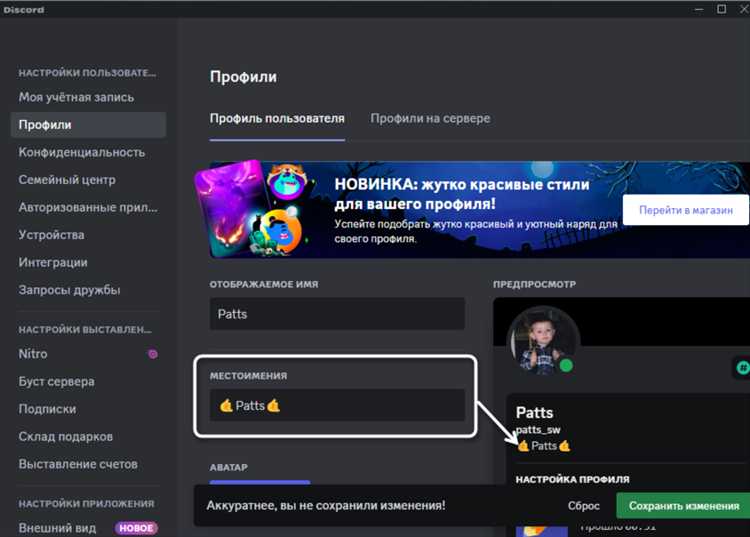Click the patts_sw username in preview
This screenshot has height=537, width=750.
(x=538, y=430)
